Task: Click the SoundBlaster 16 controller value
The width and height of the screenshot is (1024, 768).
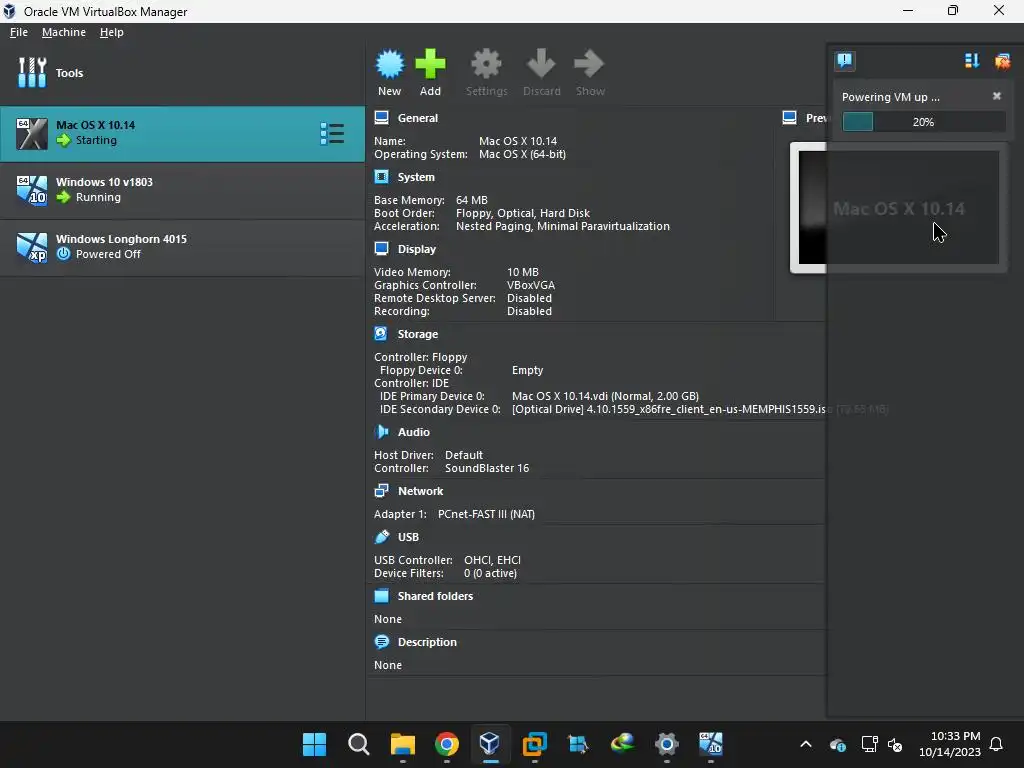Action: pos(487,468)
